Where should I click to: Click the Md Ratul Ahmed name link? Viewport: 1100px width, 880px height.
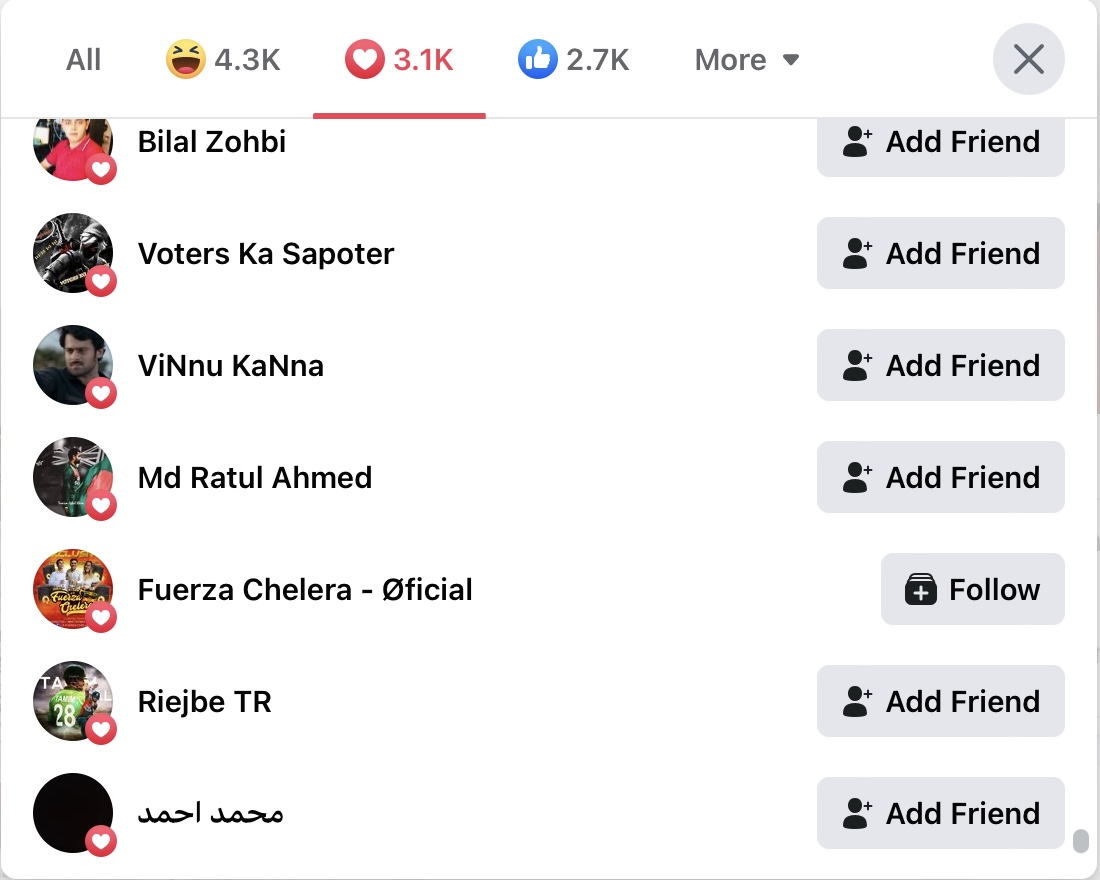coord(255,477)
